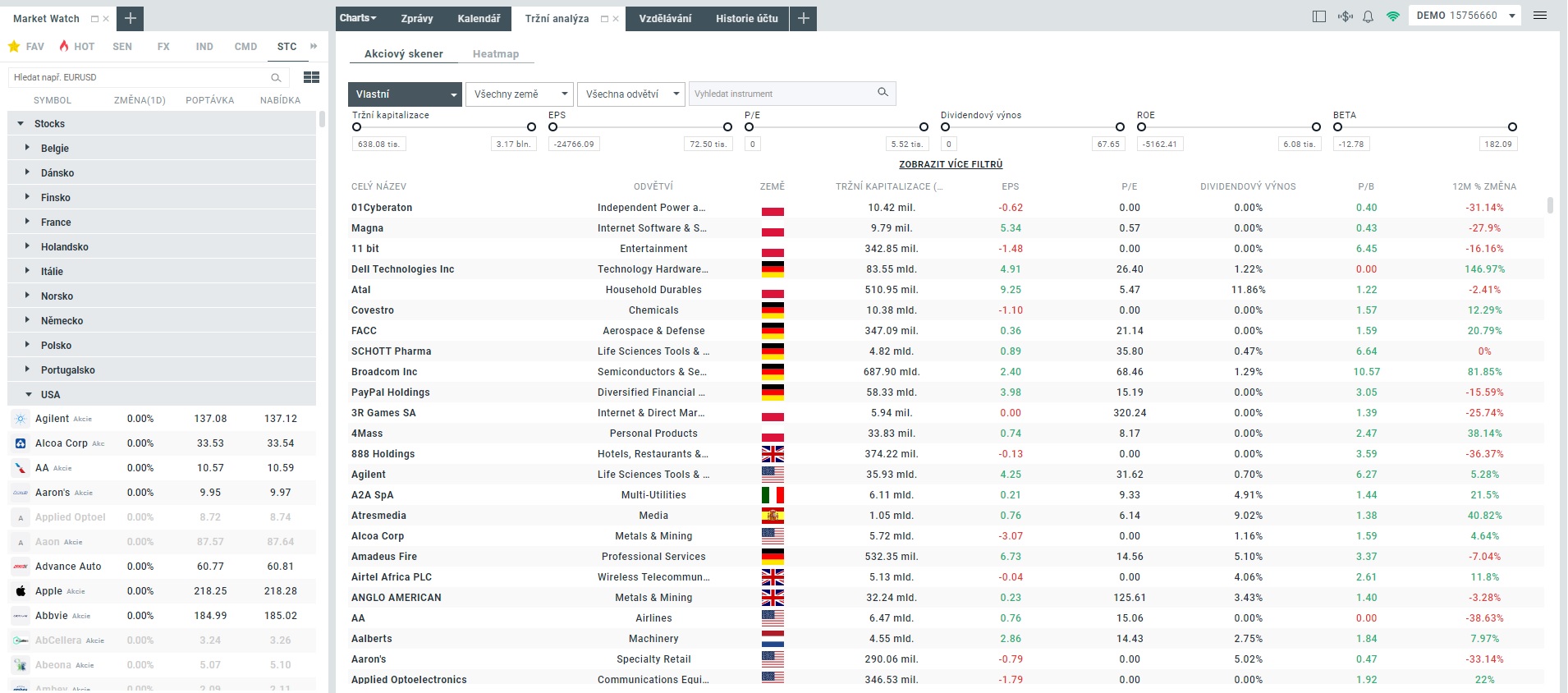Click the Abbvie logo icon
The height and width of the screenshot is (693, 1568).
(x=21, y=616)
